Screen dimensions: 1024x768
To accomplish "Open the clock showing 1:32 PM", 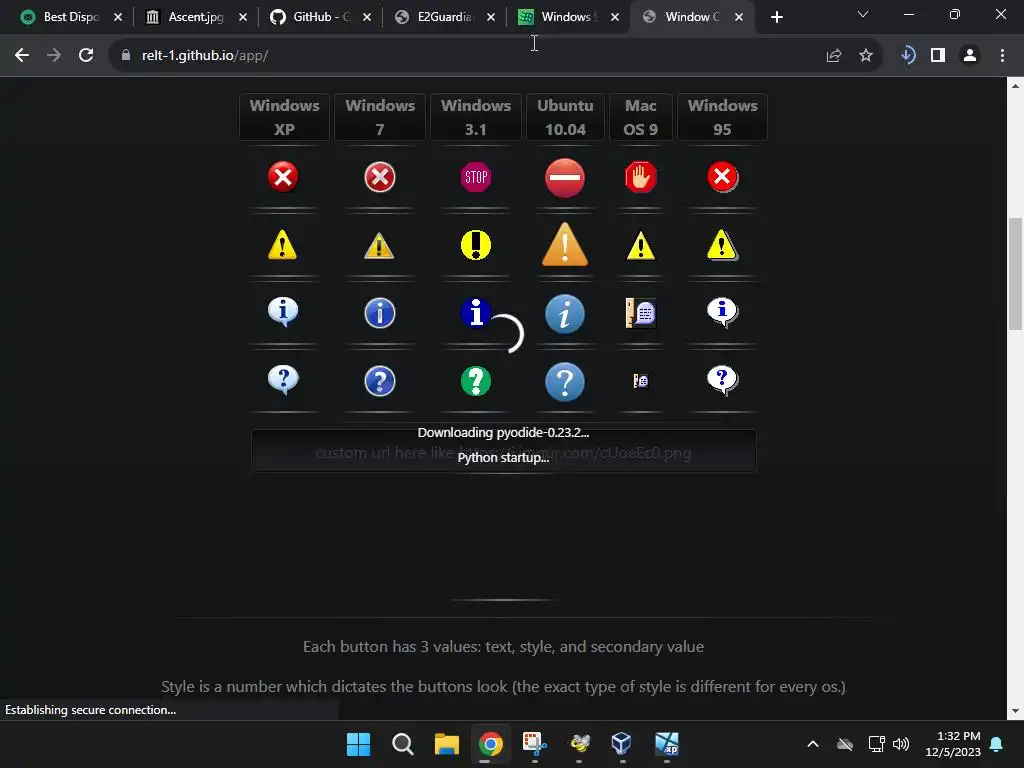I will [x=953, y=744].
